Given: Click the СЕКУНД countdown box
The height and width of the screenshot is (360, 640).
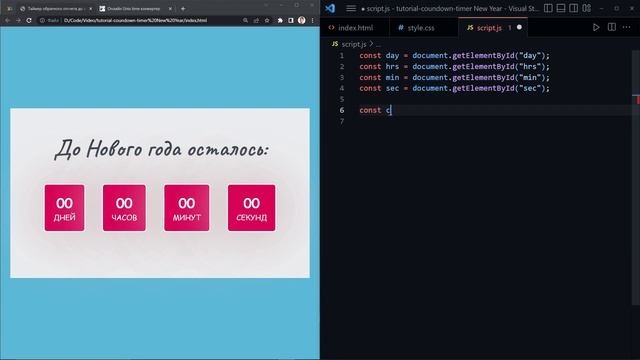Looking at the screenshot, I should [x=251, y=208].
